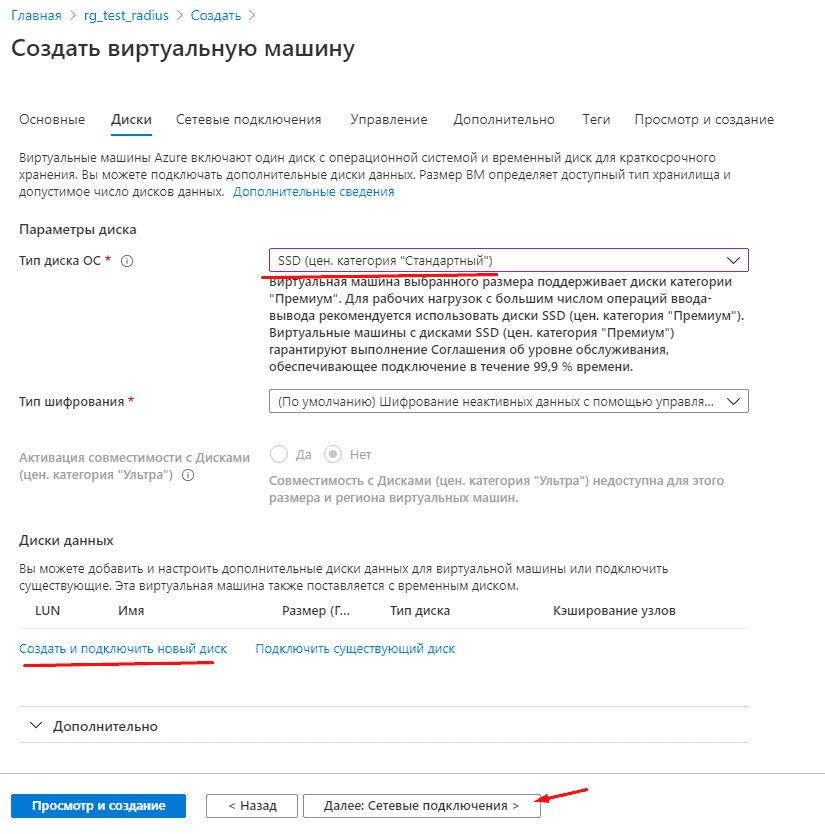Click info icon beside "Ультра" compatibility label
825x834 pixels.
[188, 475]
